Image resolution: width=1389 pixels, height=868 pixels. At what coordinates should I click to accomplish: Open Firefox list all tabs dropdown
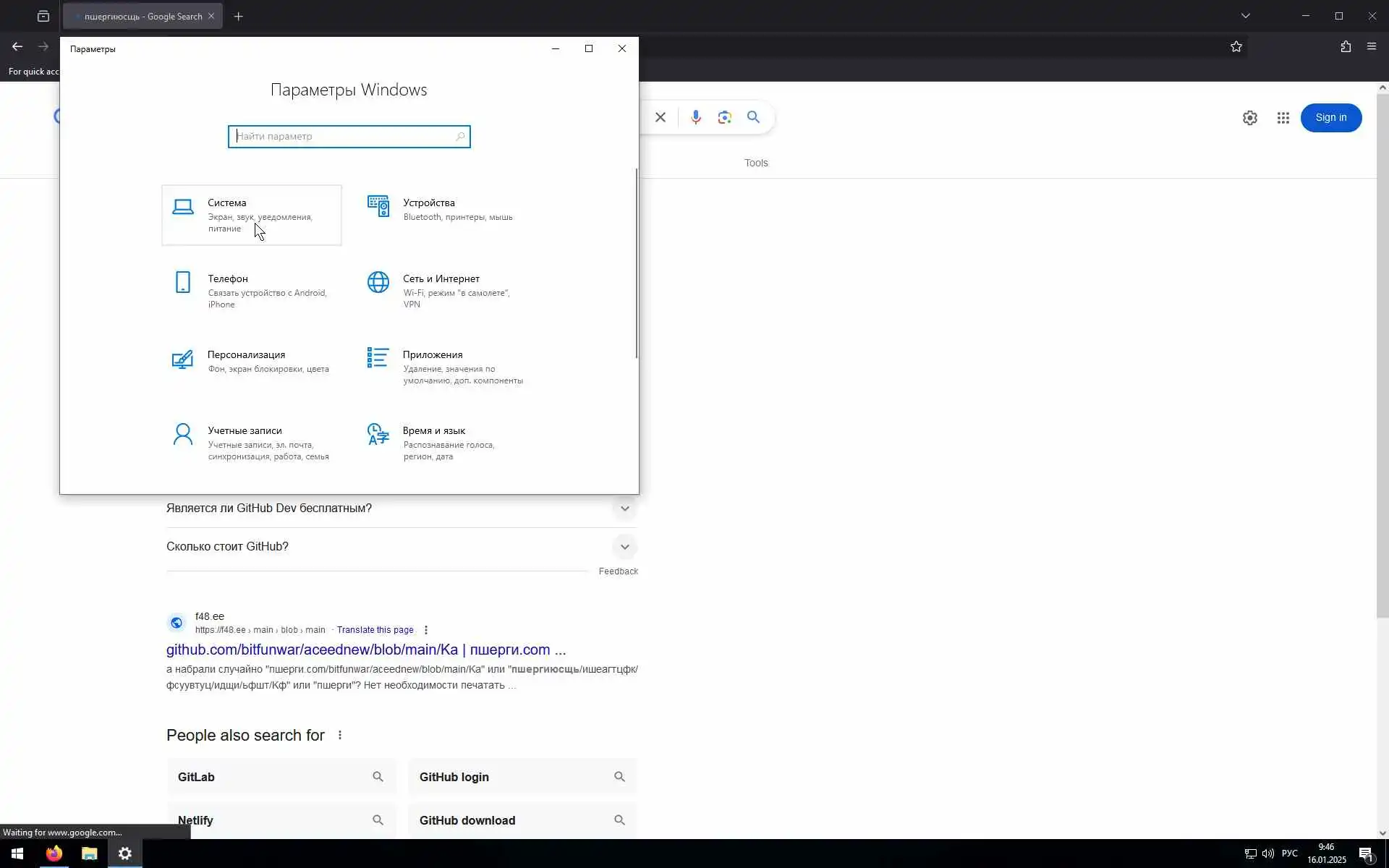[1245, 16]
